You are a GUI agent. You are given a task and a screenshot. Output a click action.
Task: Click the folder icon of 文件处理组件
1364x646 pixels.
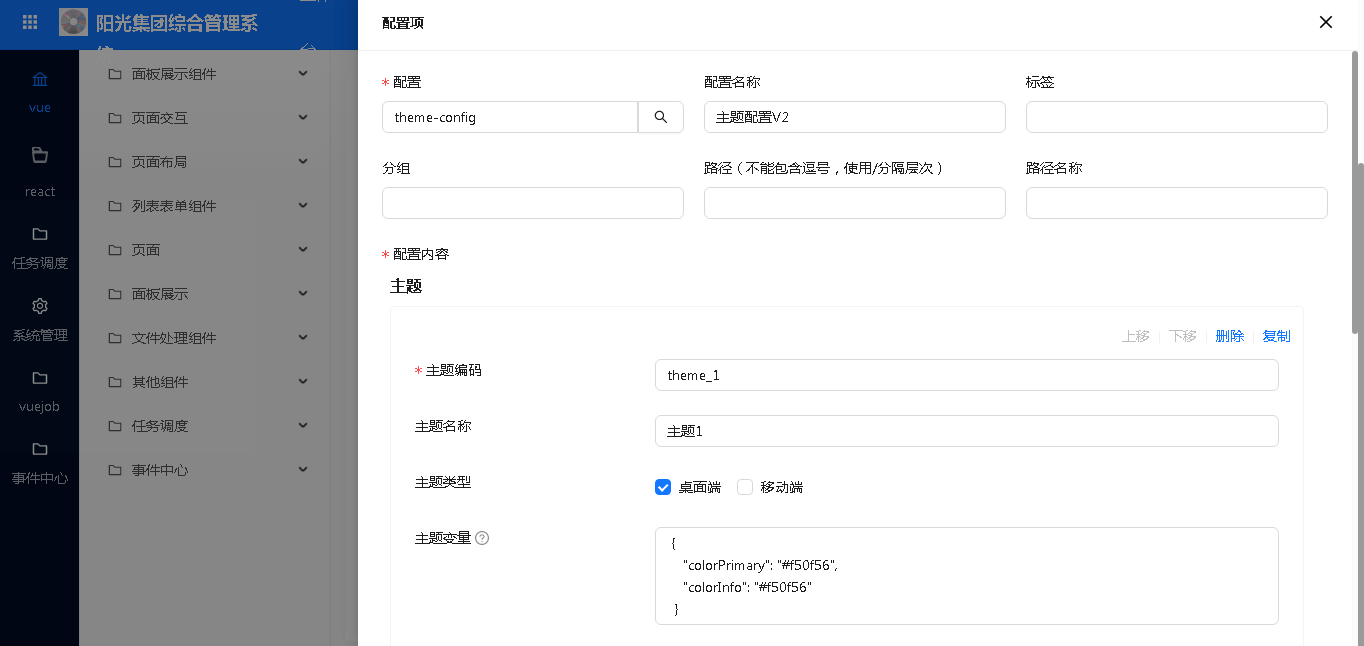[114, 338]
